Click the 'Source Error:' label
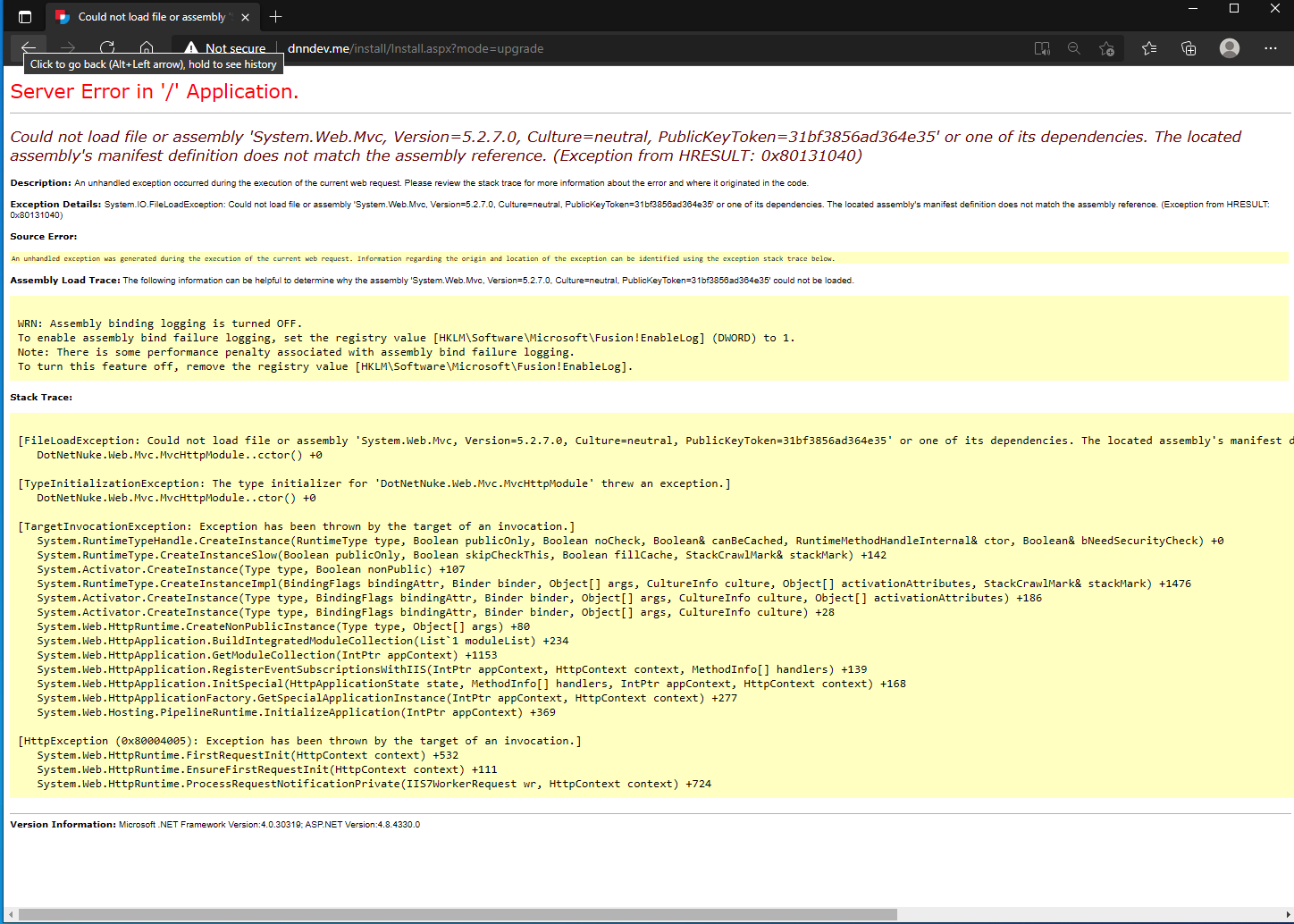The image size is (1294, 924). [44, 237]
